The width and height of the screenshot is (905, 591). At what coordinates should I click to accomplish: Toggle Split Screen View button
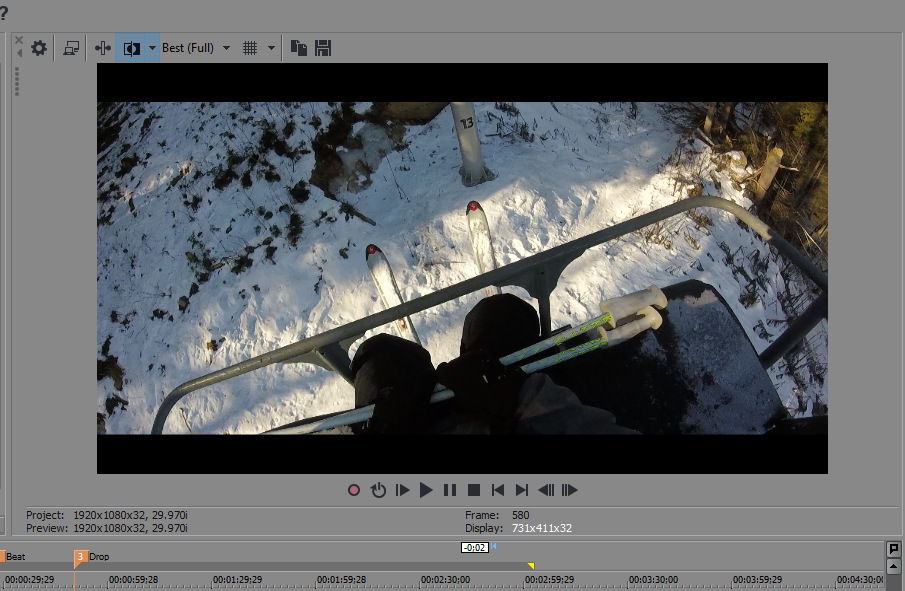pyautogui.click(x=131, y=48)
